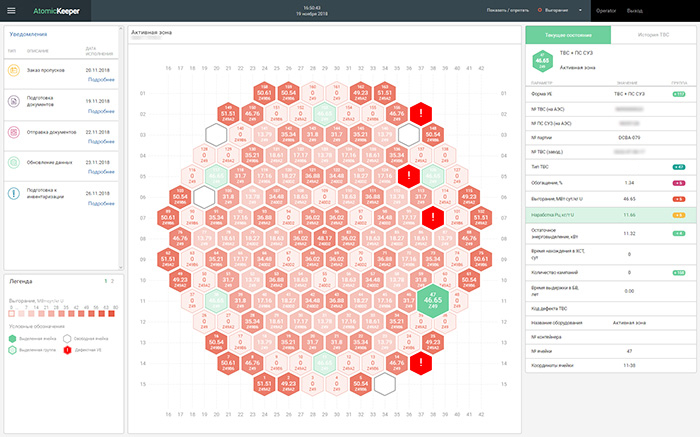The height and width of the screenshot is (437, 700).
Task: Select the Выгорание radio indicator
Action: tap(541, 11)
